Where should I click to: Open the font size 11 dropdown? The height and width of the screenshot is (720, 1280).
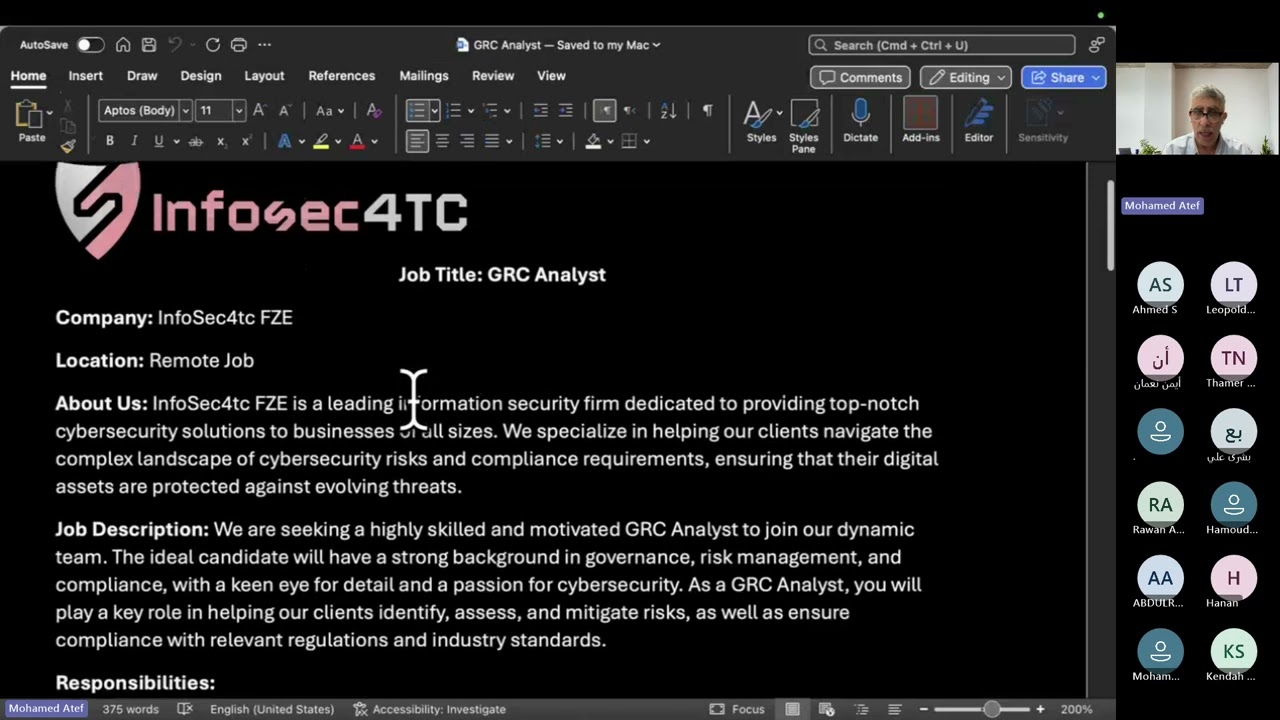(x=238, y=110)
